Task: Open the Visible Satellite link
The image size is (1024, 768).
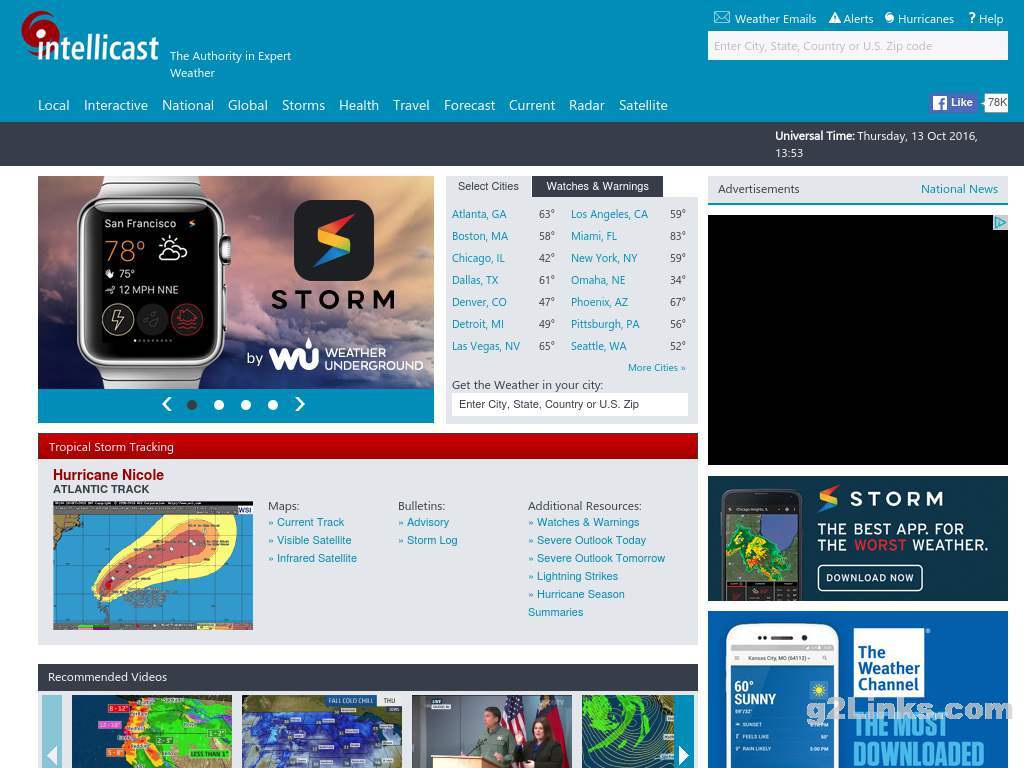Action: (x=313, y=540)
